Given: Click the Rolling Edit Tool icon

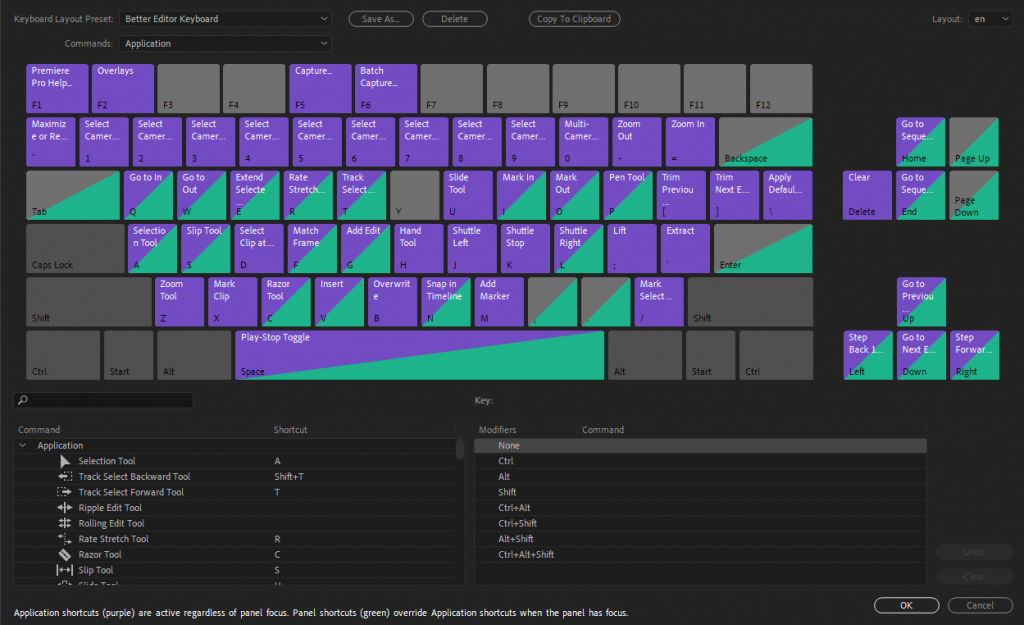Looking at the screenshot, I should 66,523.
